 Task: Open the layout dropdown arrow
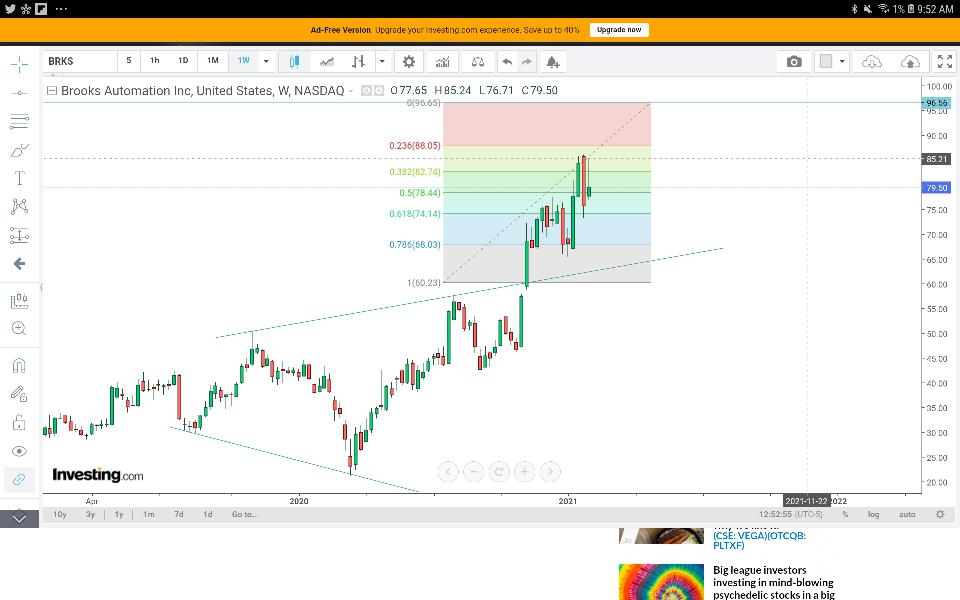click(842, 61)
